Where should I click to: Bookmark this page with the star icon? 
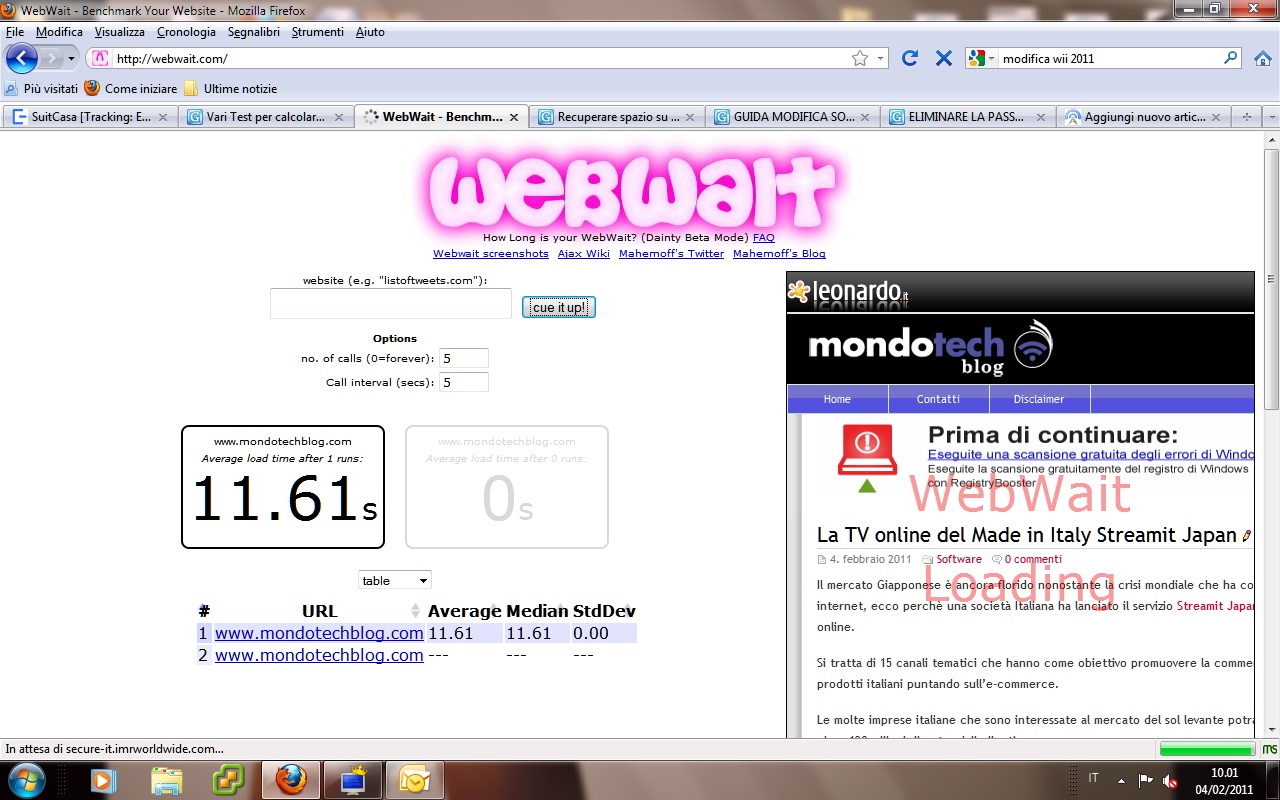(860, 58)
